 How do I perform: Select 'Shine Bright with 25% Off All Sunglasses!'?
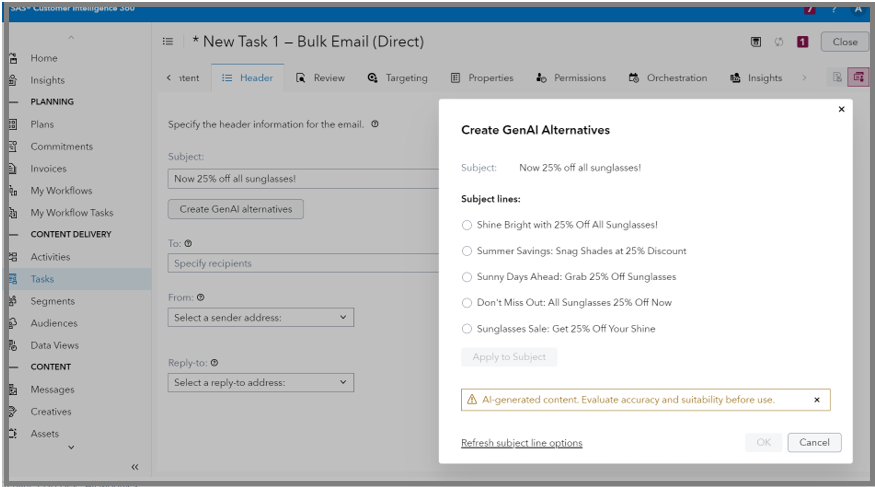click(467, 225)
